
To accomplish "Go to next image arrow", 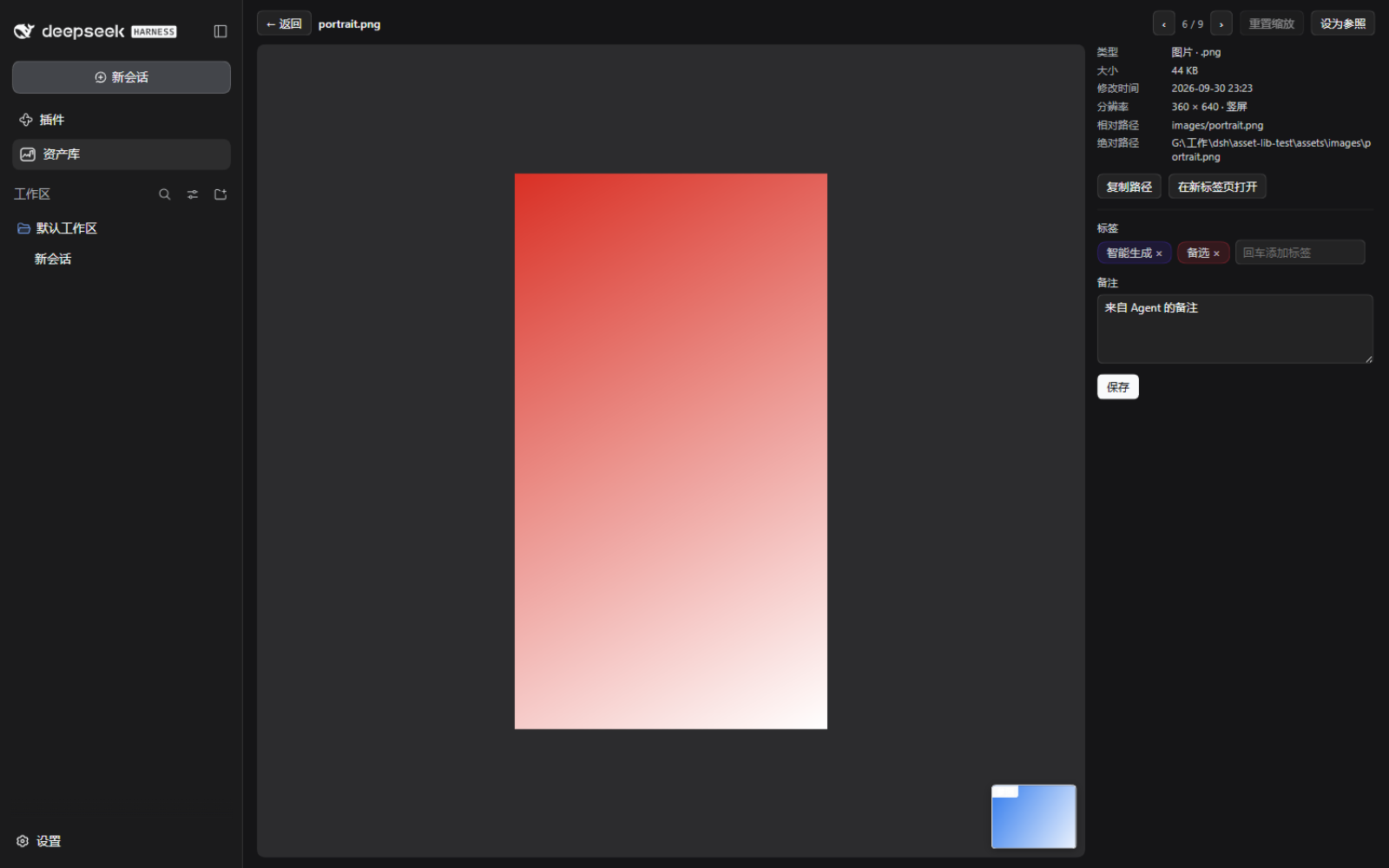I will coord(1221,23).
